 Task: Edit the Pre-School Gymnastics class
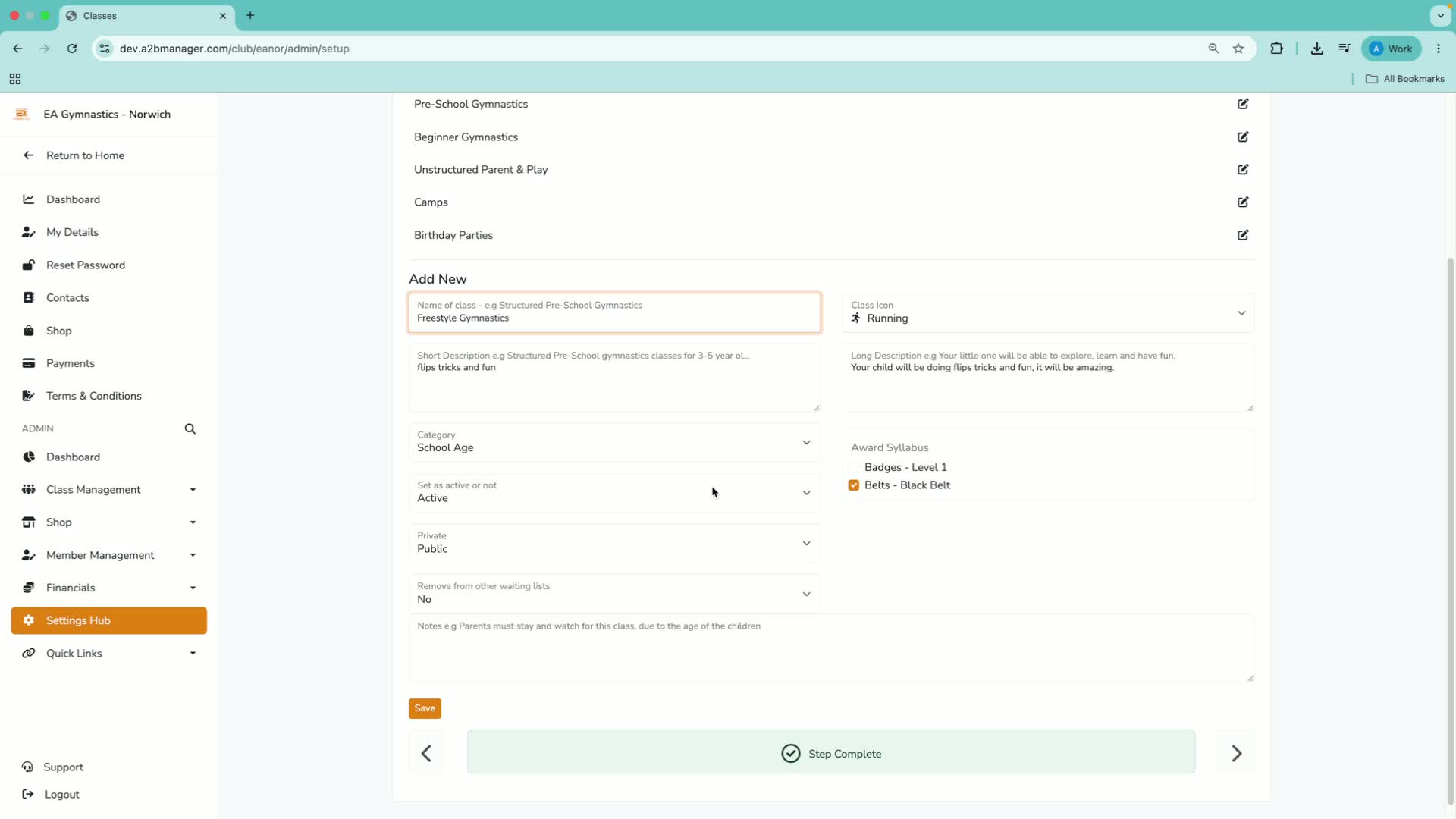(x=1243, y=104)
